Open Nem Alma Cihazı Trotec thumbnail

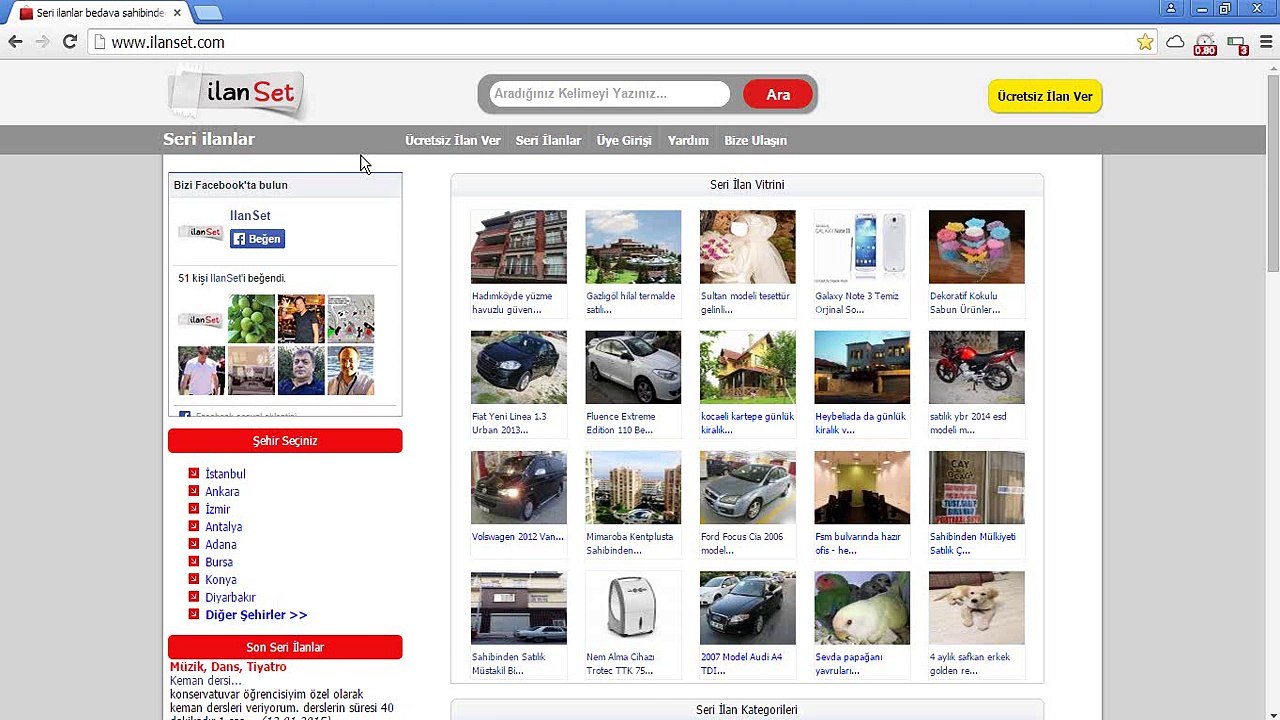point(633,608)
